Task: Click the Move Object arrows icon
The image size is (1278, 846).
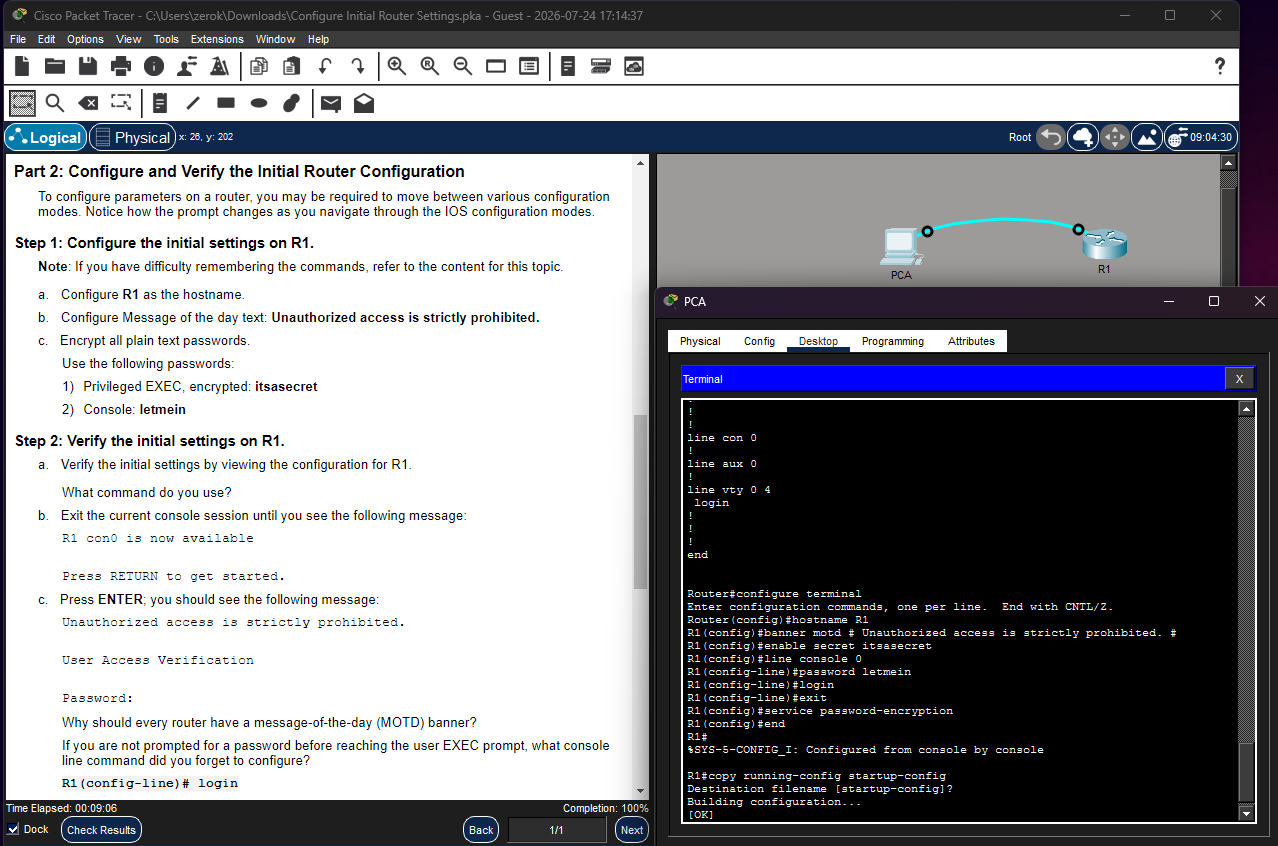Action: click(x=1115, y=137)
